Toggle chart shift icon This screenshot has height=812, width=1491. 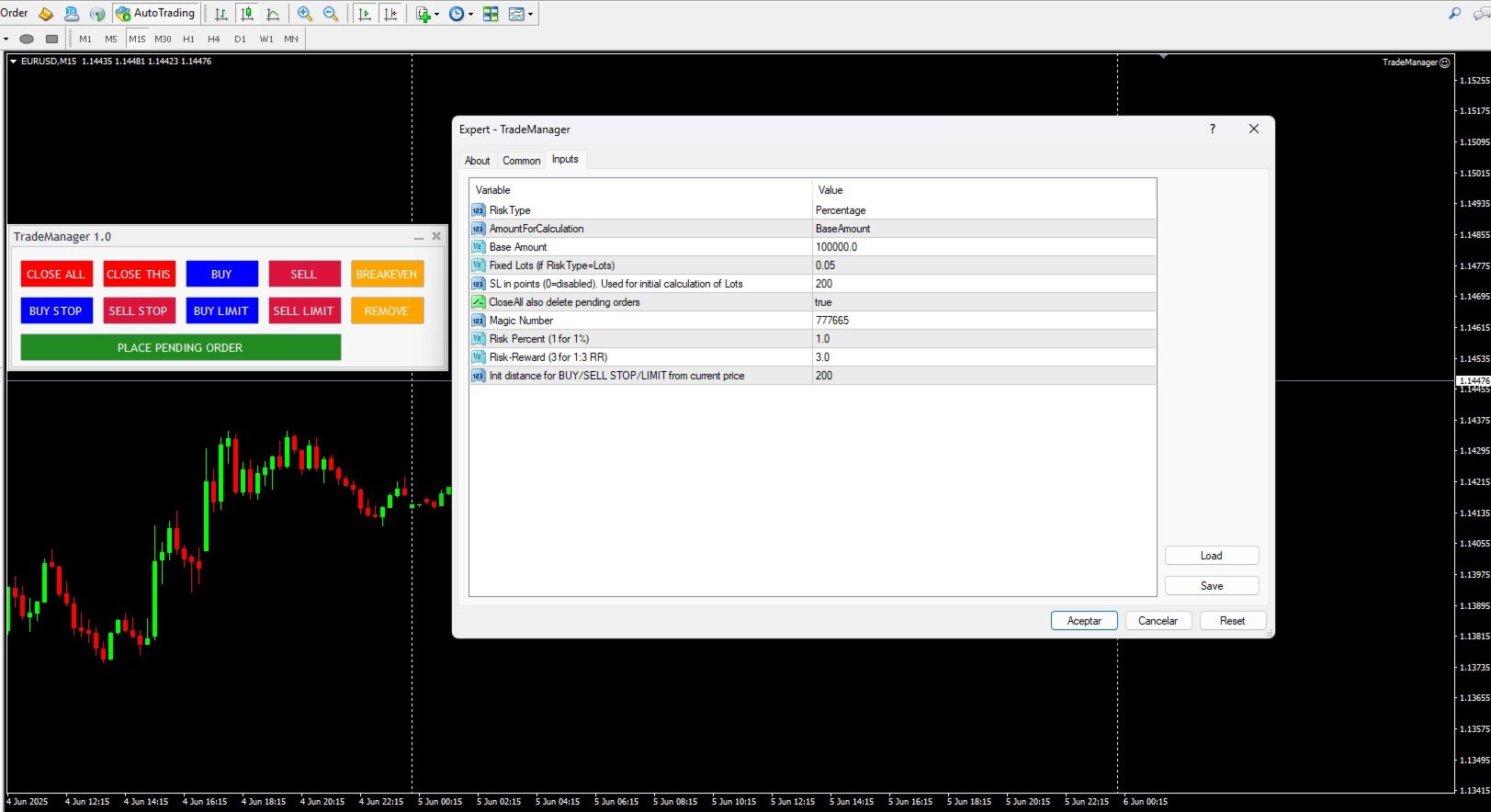(390, 14)
